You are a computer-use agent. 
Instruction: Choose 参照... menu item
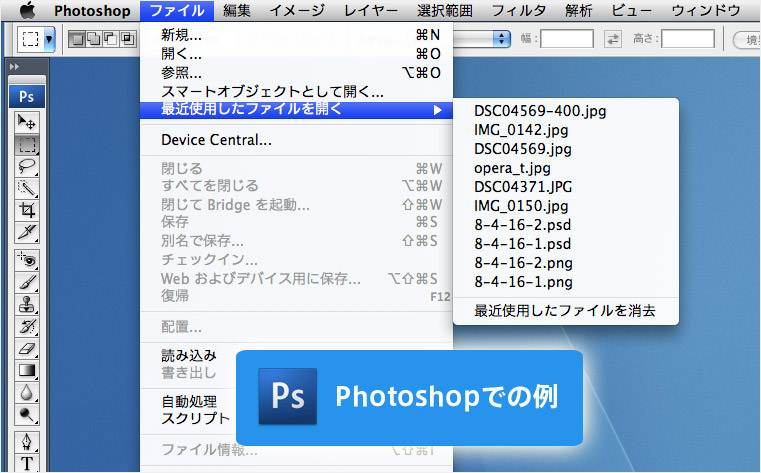tap(296, 73)
